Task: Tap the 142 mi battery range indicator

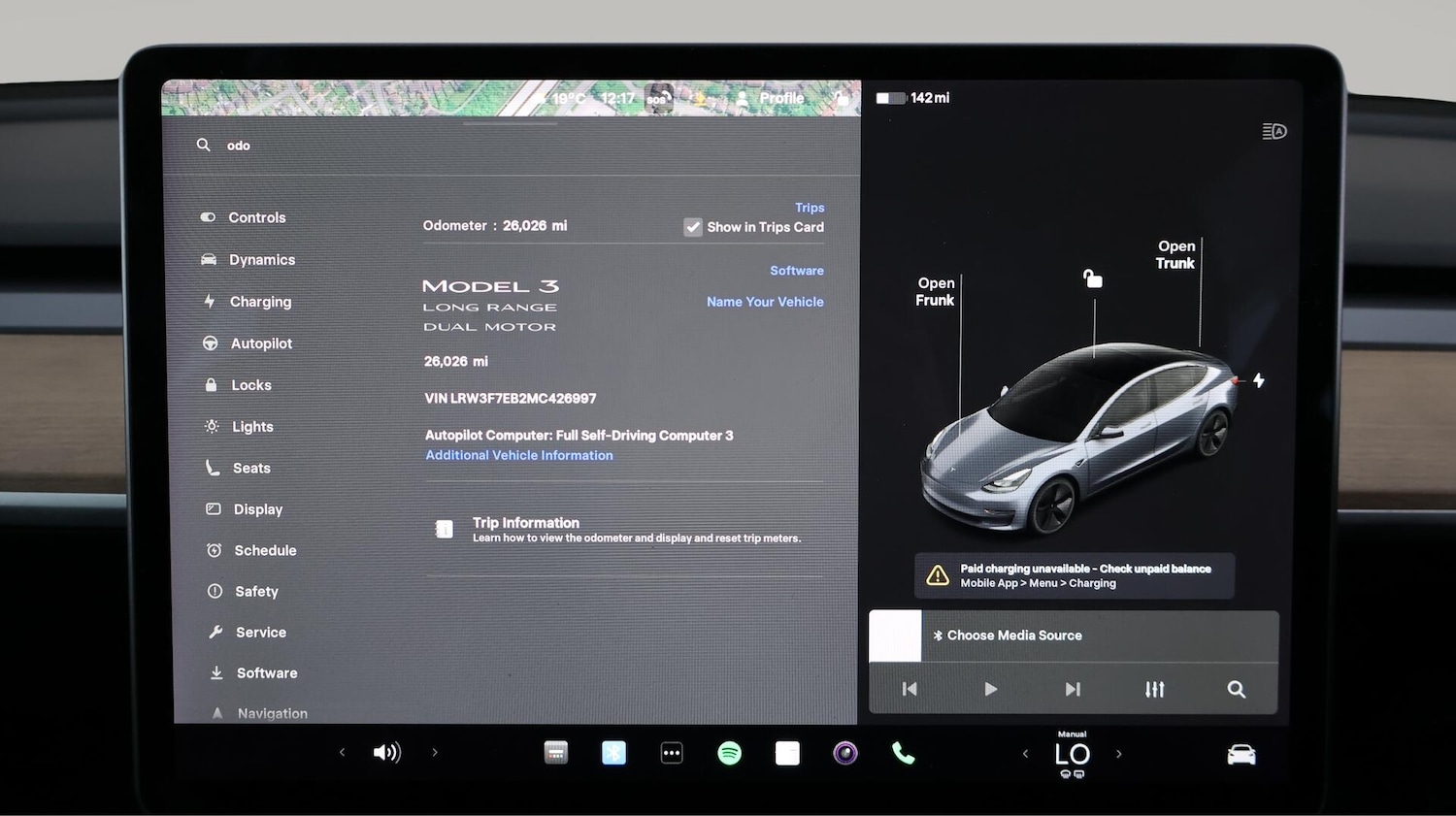Action: tap(913, 98)
